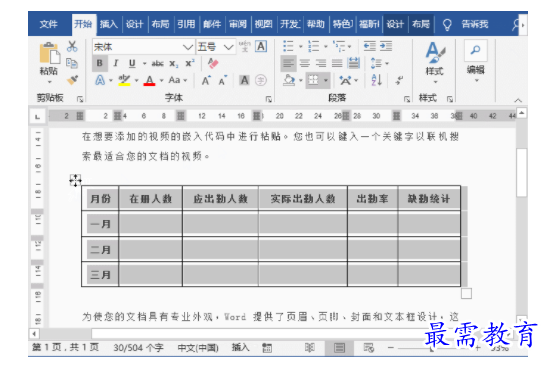Switch to the 审阅 Review tab
Screen dimensions: 546x366
pos(237,24)
